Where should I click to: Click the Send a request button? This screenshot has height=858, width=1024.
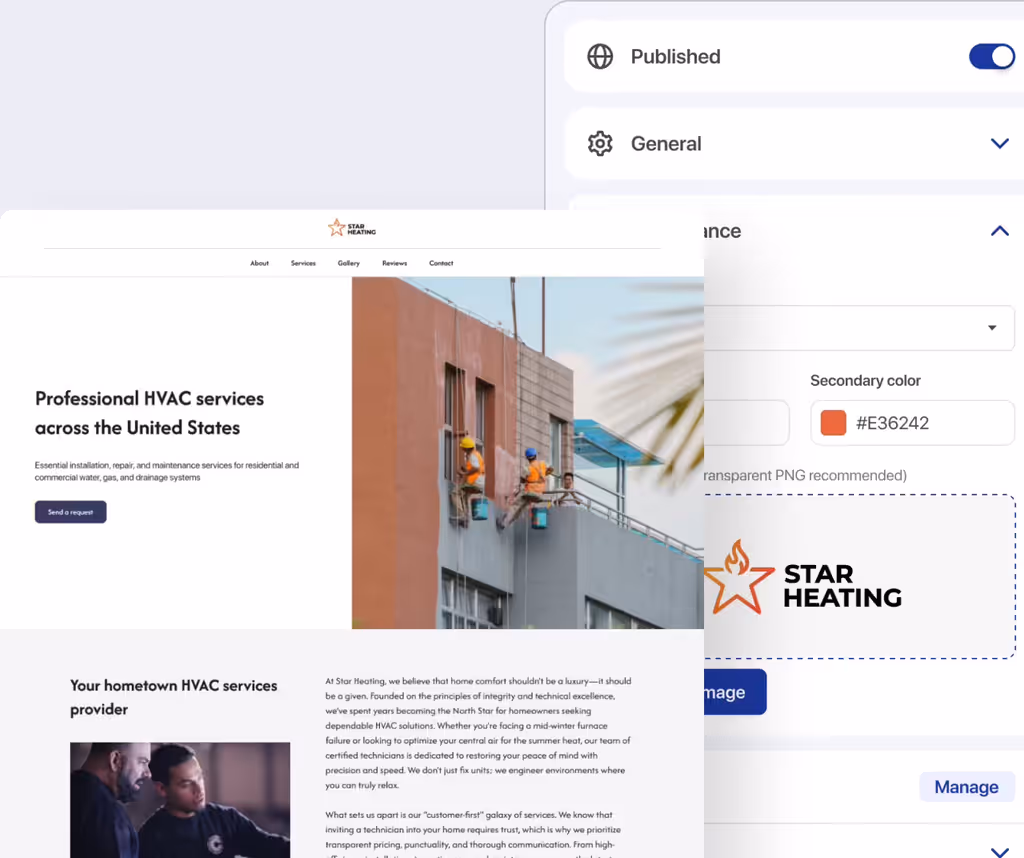coord(71,512)
